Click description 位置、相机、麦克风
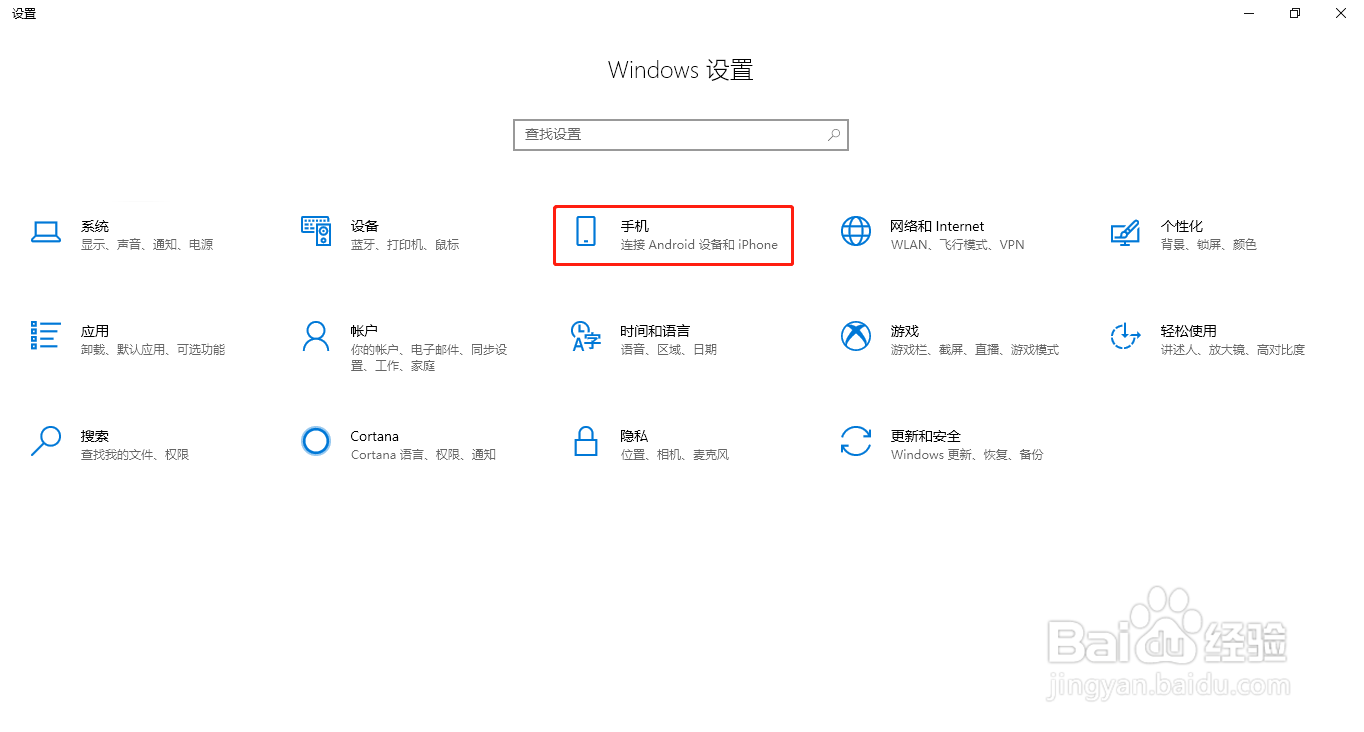 (675, 455)
